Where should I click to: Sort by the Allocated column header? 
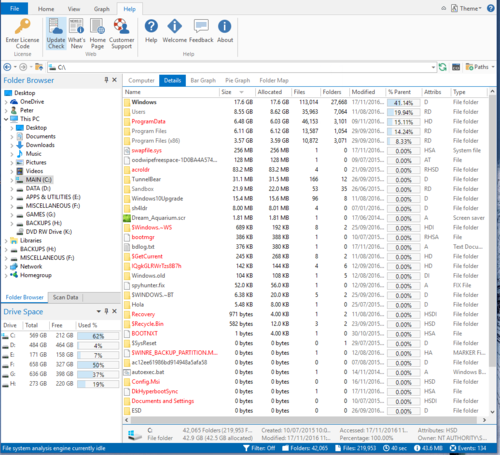click(x=273, y=92)
